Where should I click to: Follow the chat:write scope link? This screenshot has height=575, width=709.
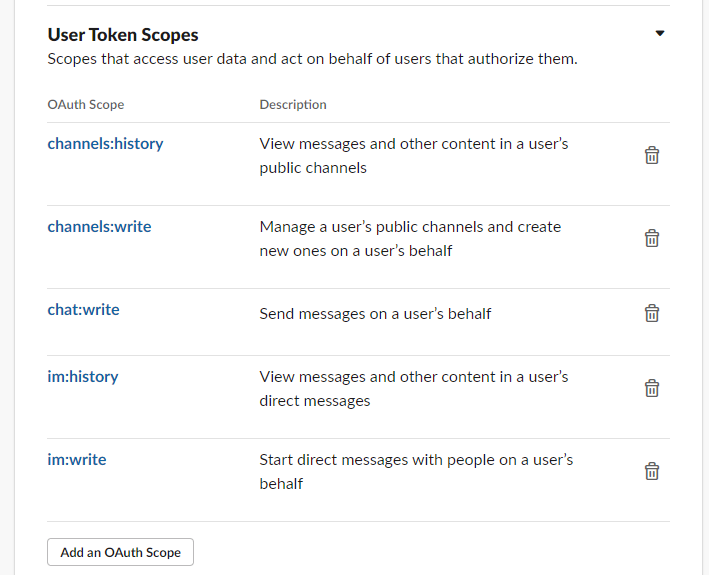click(x=83, y=309)
